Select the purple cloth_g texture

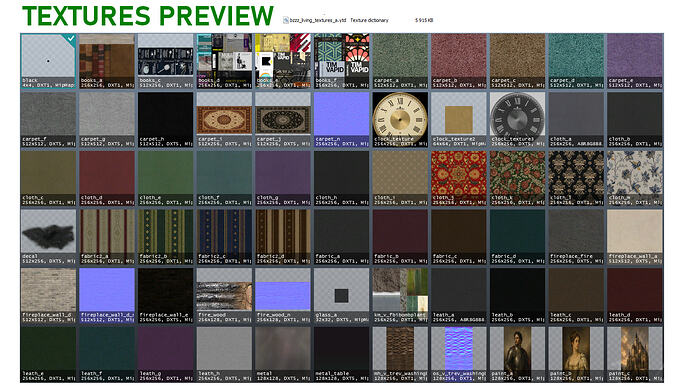(283, 178)
